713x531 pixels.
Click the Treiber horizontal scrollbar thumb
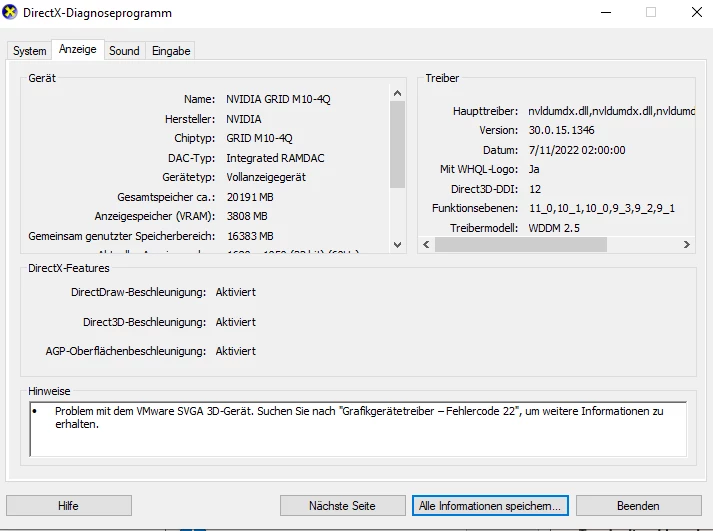521,245
